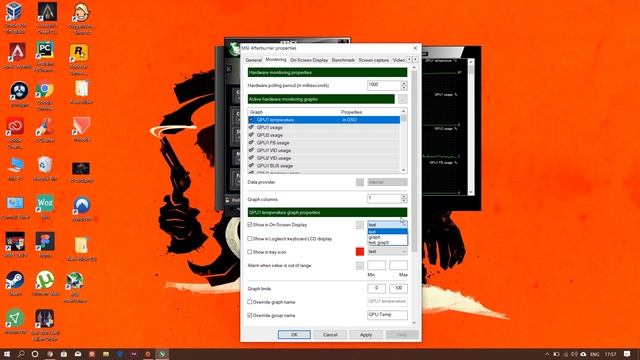Image resolution: width=640 pixels, height=360 pixels.
Task: Toggle GPU2 usage graph checkmark
Action: click(251, 135)
